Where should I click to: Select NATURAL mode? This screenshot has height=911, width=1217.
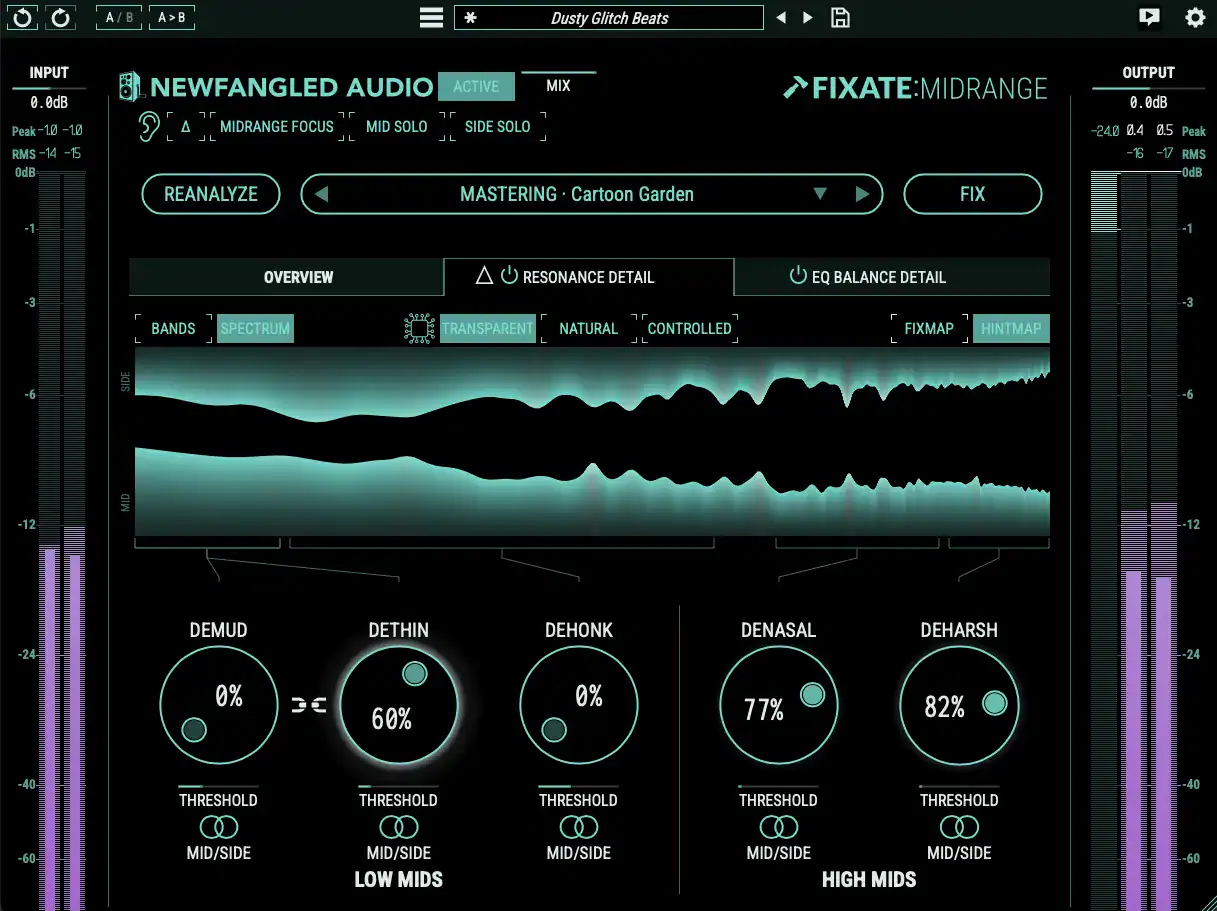click(588, 328)
